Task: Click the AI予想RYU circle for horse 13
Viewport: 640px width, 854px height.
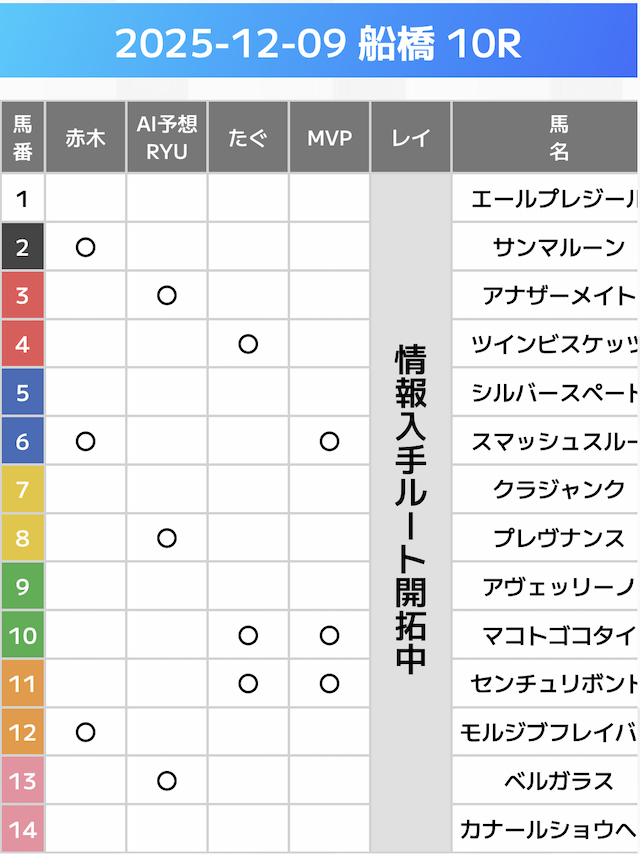Action: (x=167, y=781)
